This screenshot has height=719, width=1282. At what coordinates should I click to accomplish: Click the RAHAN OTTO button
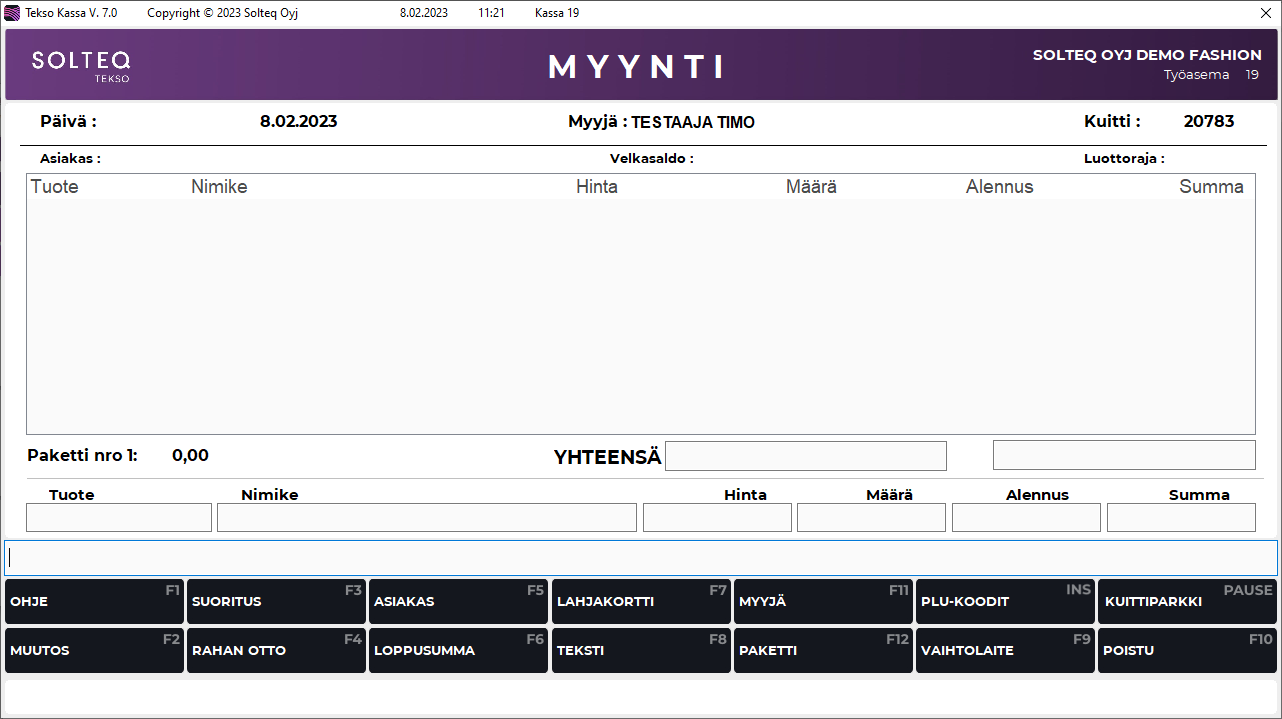pos(276,650)
